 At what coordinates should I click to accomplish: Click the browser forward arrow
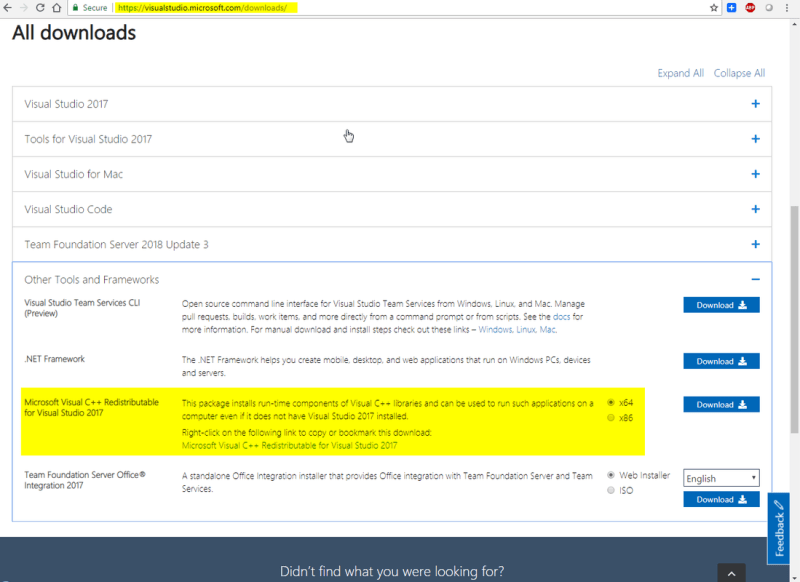(23, 8)
